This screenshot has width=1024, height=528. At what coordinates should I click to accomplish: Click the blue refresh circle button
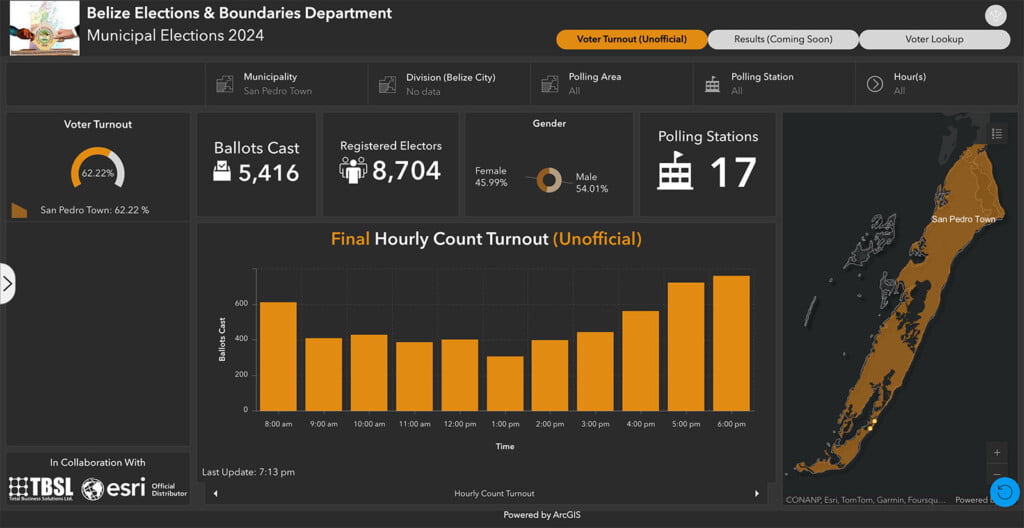tap(1005, 491)
